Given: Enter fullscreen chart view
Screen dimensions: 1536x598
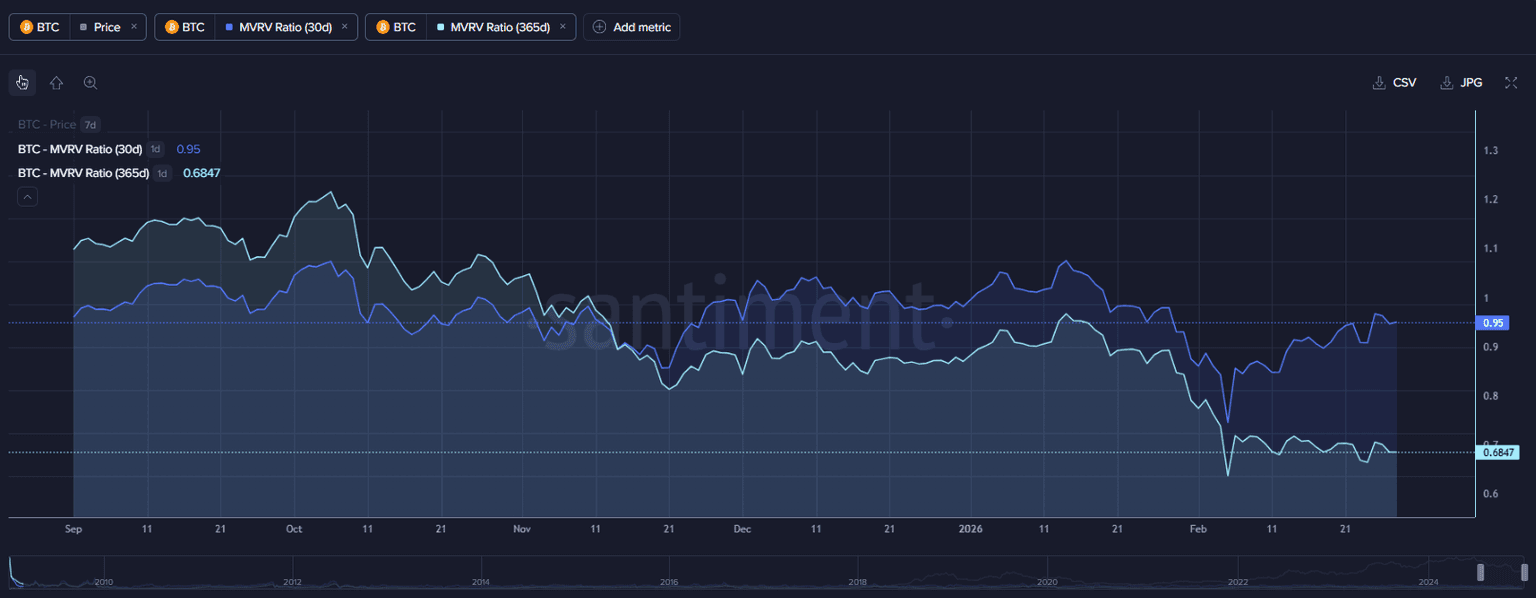Looking at the screenshot, I should coord(1511,83).
